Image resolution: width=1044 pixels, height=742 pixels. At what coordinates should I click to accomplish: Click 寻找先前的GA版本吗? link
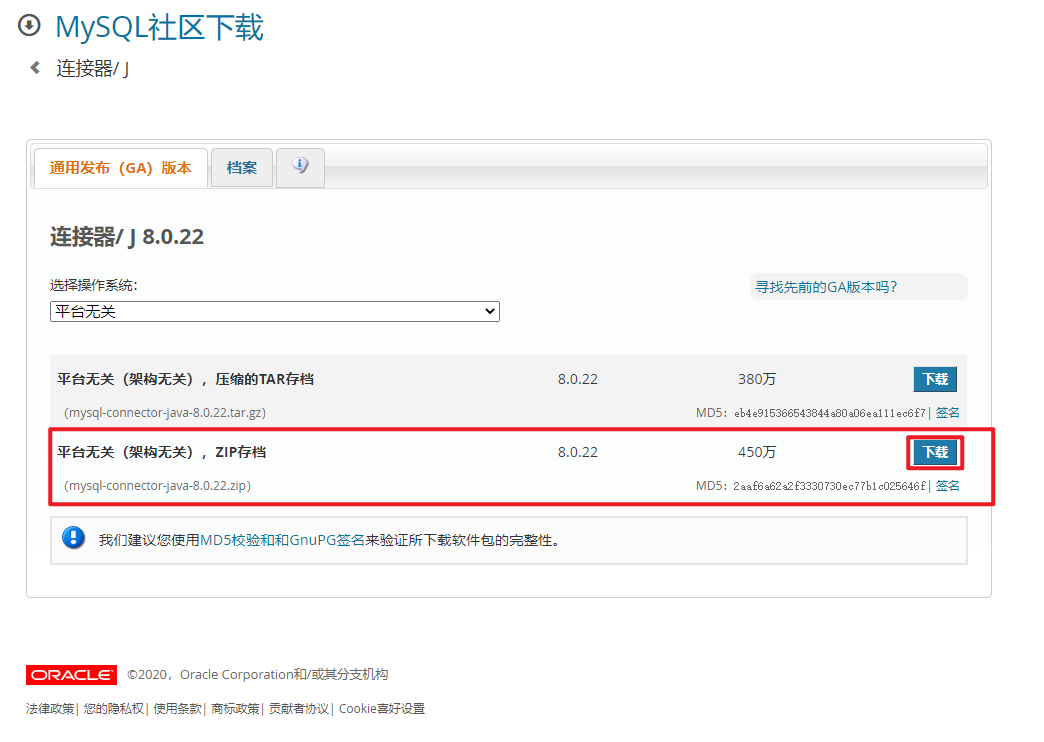tap(826, 286)
